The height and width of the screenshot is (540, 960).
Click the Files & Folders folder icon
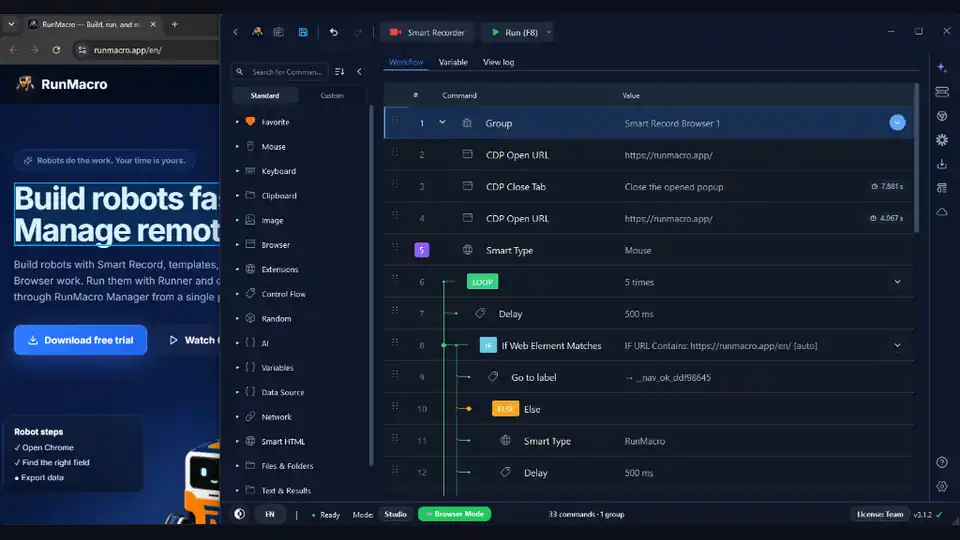(x=250, y=465)
